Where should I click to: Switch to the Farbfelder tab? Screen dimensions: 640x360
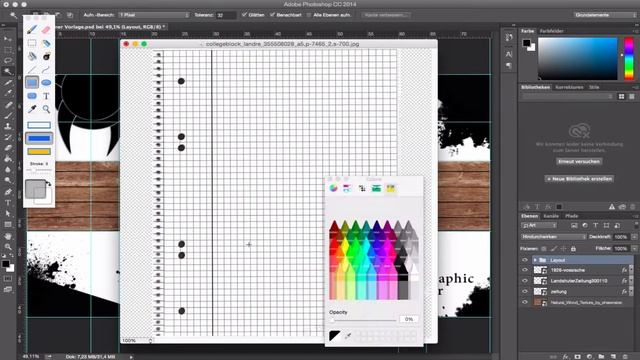click(x=551, y=31)
